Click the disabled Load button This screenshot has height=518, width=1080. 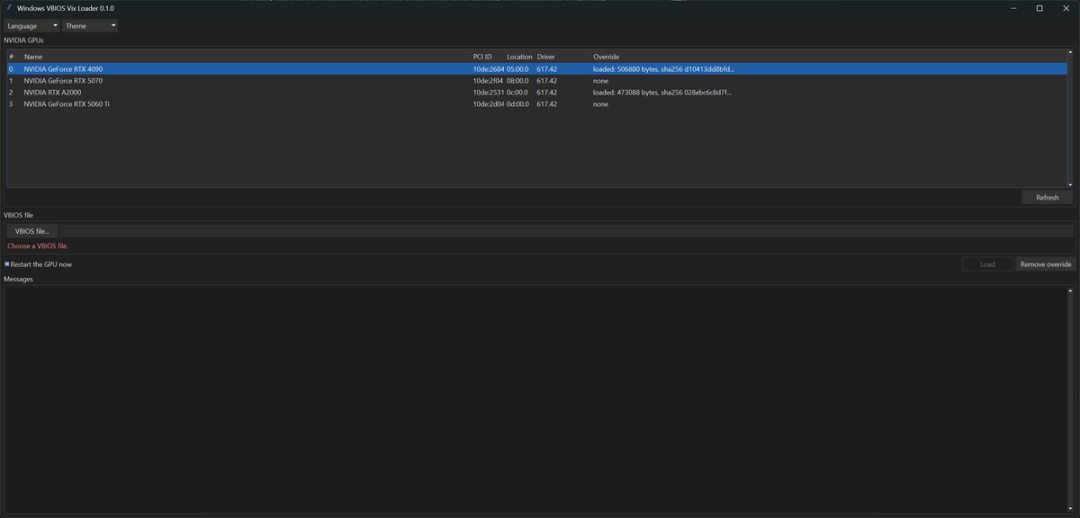(988, 264)
